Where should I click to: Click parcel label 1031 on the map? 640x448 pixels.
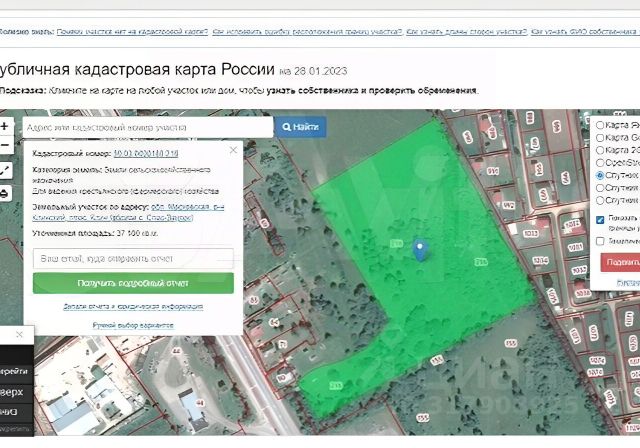[575, 247]
